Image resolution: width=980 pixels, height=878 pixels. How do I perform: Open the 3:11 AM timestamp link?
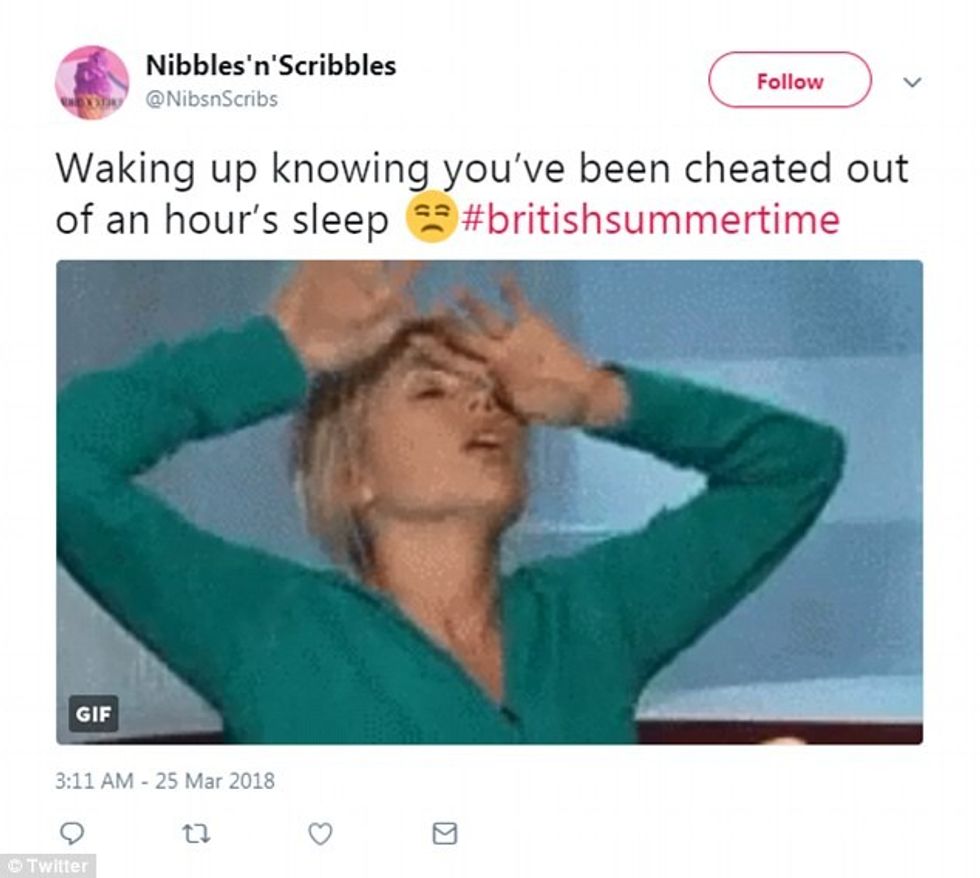94,781
